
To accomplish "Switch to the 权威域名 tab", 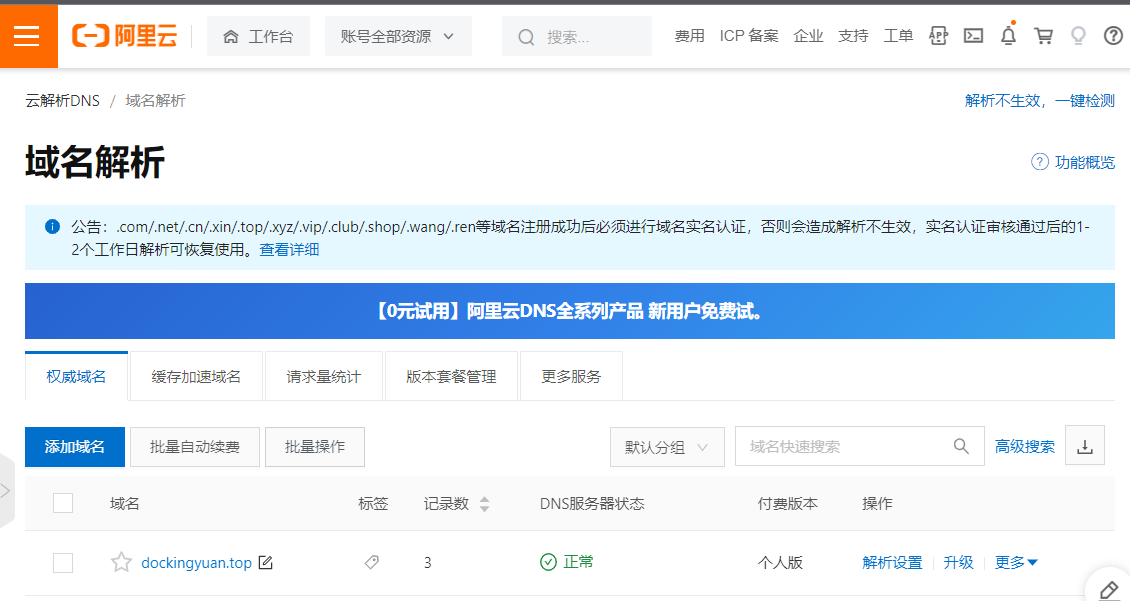I will click(x=76, y=376).
